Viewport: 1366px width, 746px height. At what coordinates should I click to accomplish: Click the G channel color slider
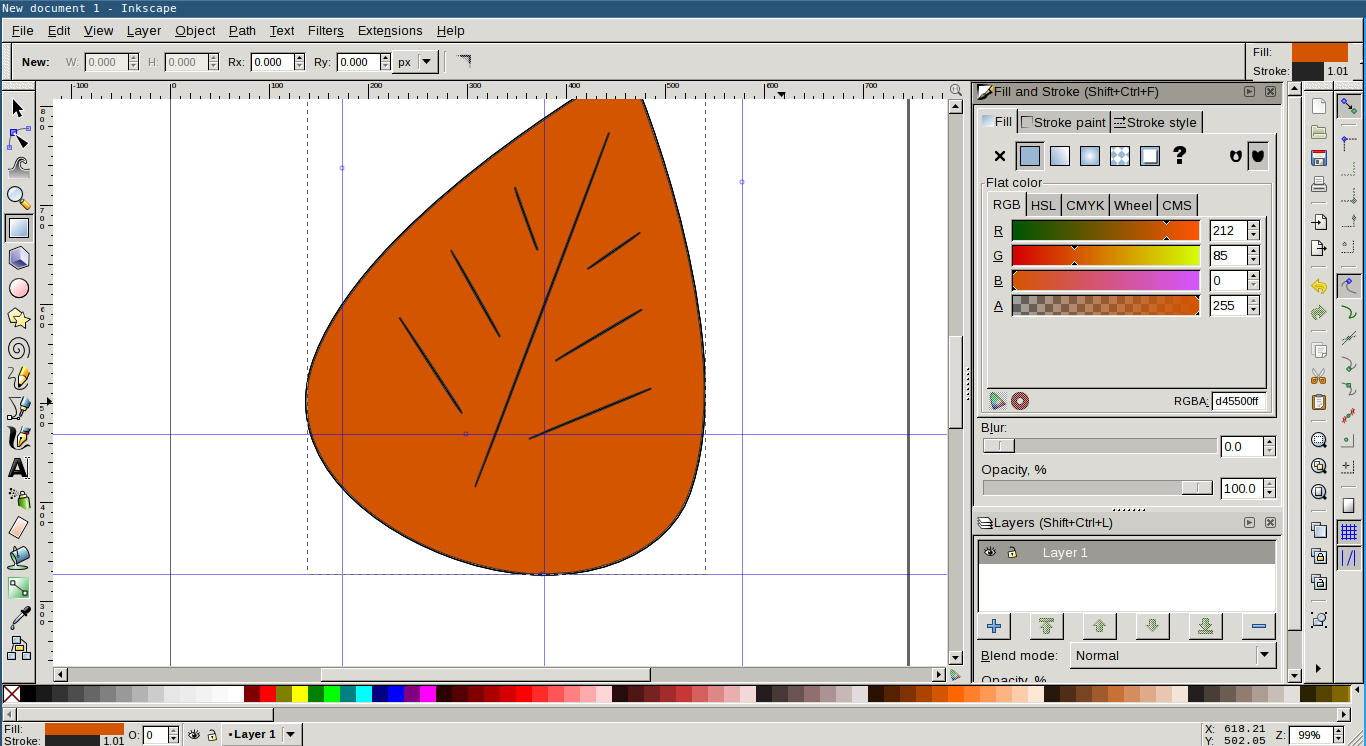pos(1105,255)
